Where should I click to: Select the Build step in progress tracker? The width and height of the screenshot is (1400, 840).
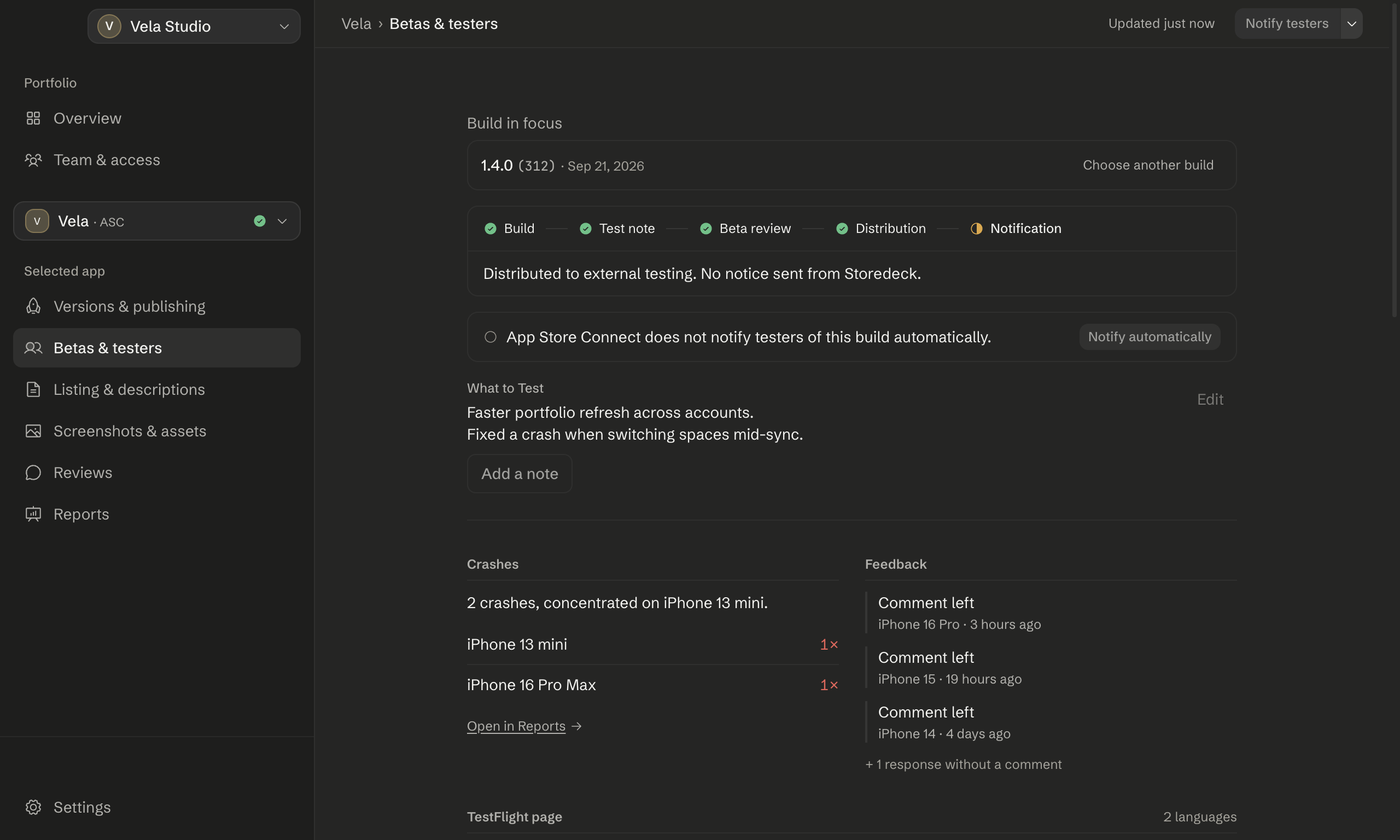pyautogui.click(x=509, y=229)
